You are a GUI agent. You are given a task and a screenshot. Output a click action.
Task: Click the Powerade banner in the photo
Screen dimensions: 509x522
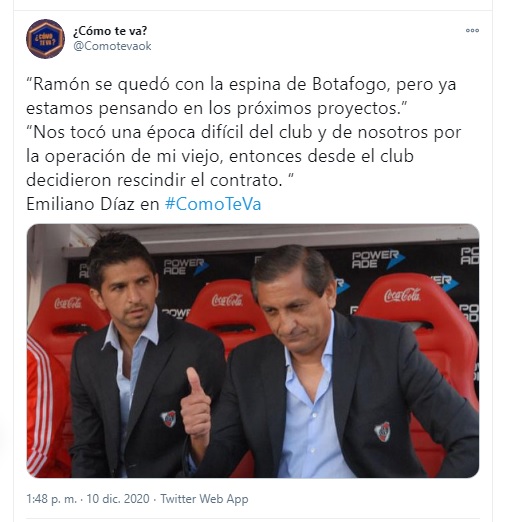point(378,260)
